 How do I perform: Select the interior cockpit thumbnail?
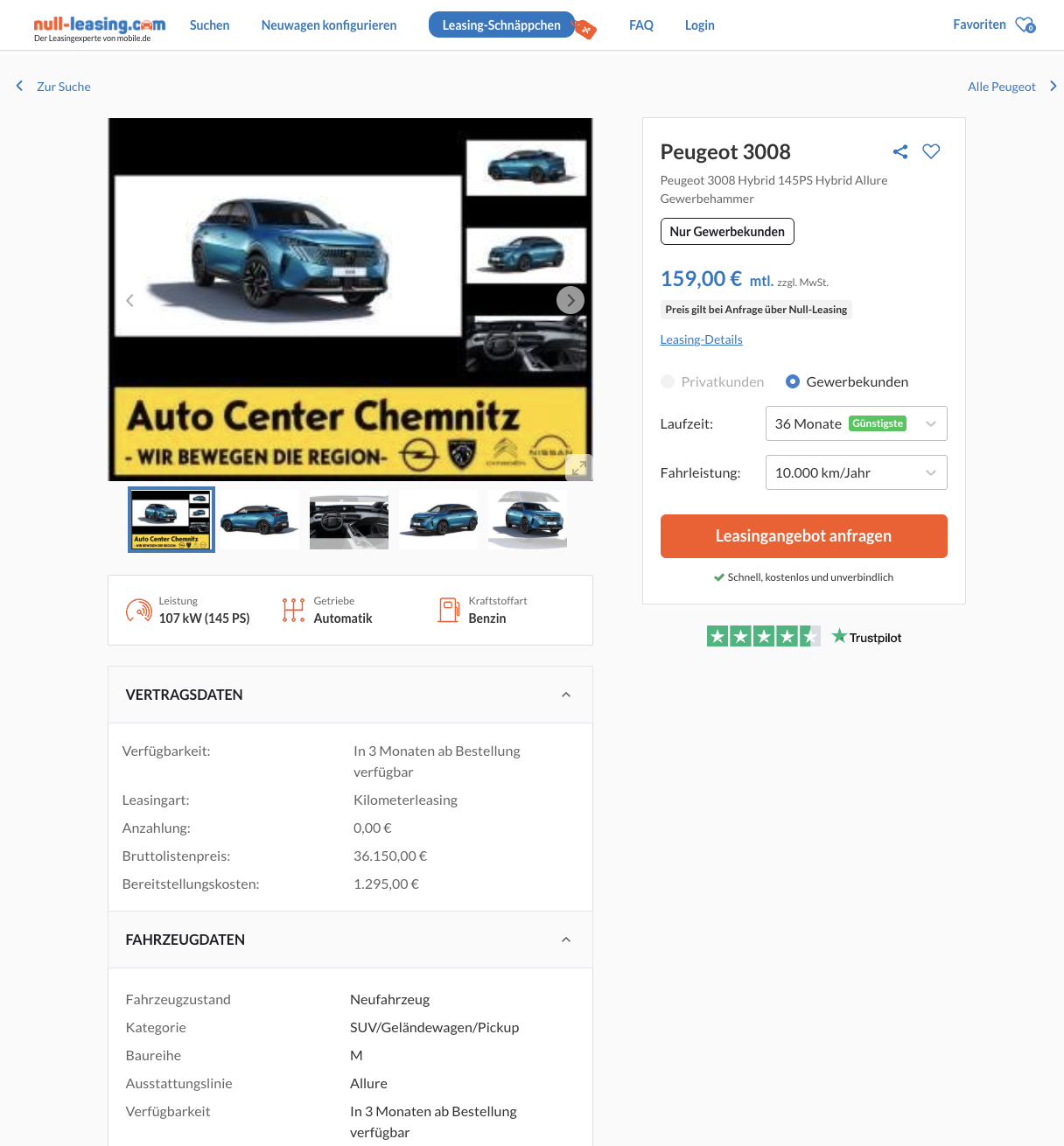click(x=349, y=520)
